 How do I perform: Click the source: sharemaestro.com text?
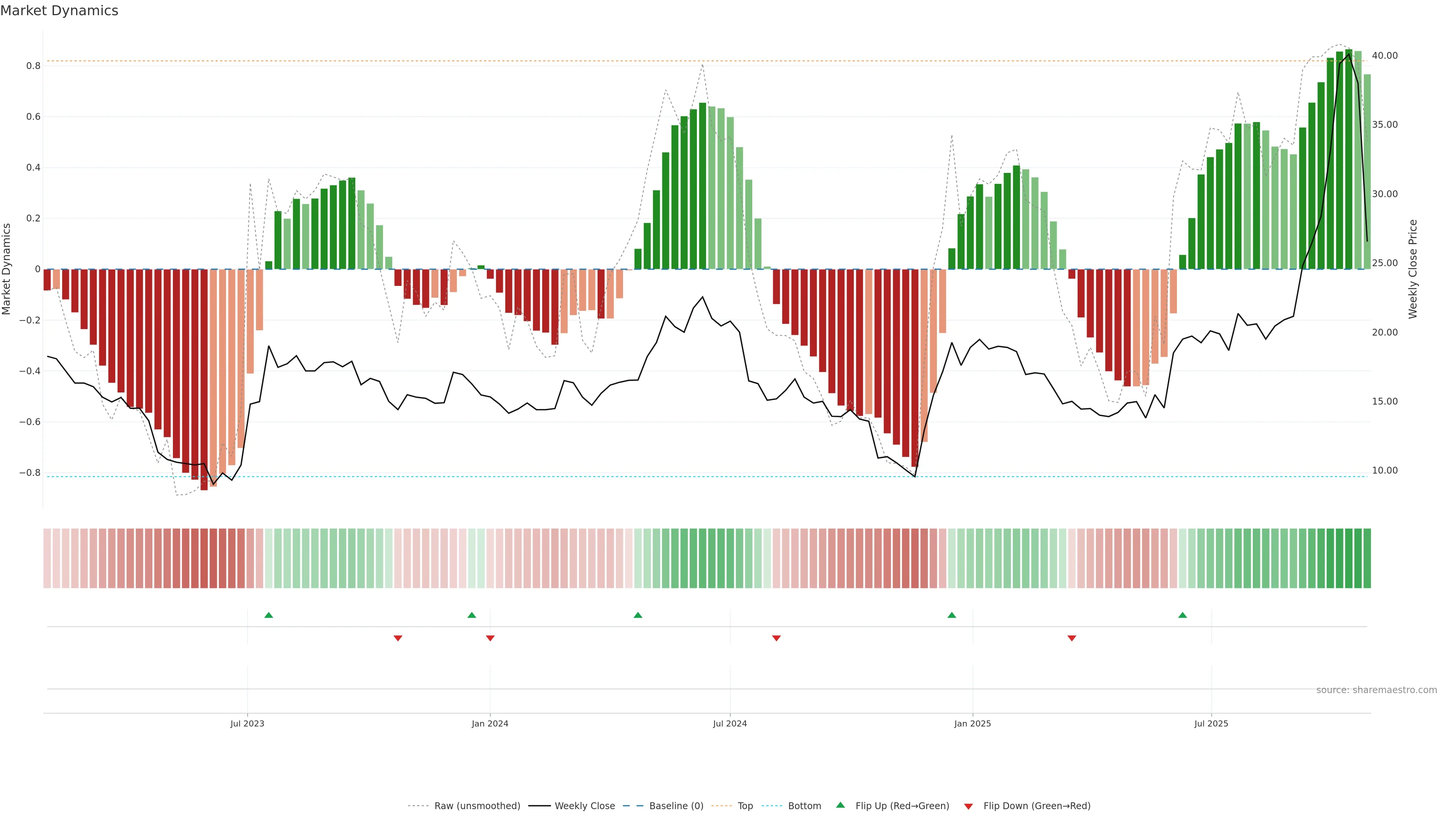point(1376,690)
